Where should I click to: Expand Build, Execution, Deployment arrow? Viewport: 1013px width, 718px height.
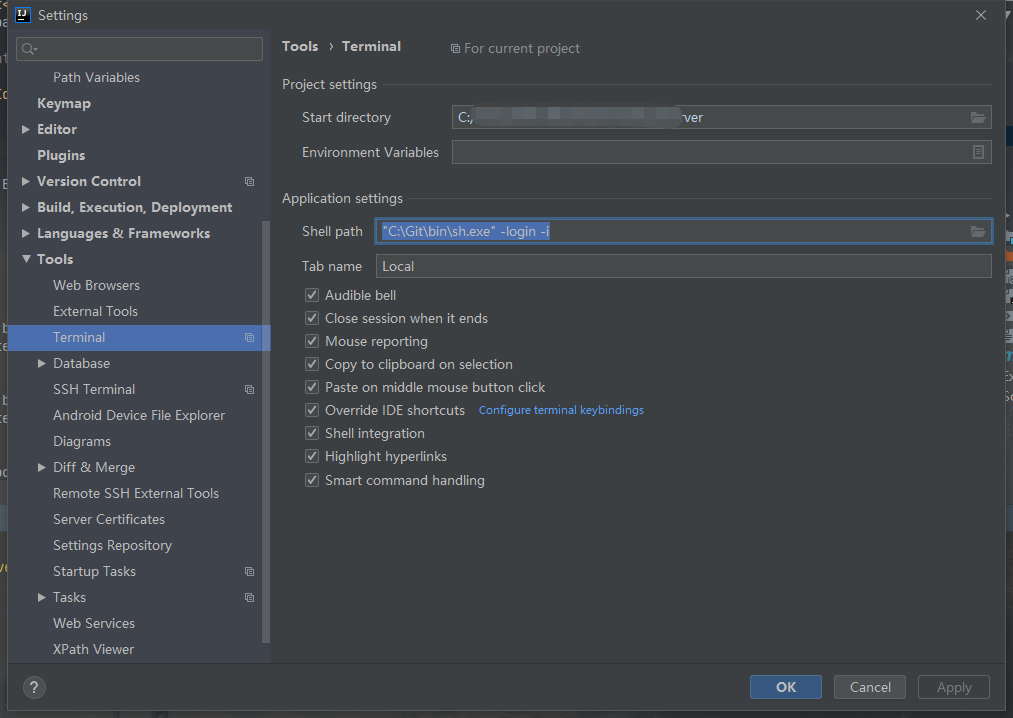(26, 207)
